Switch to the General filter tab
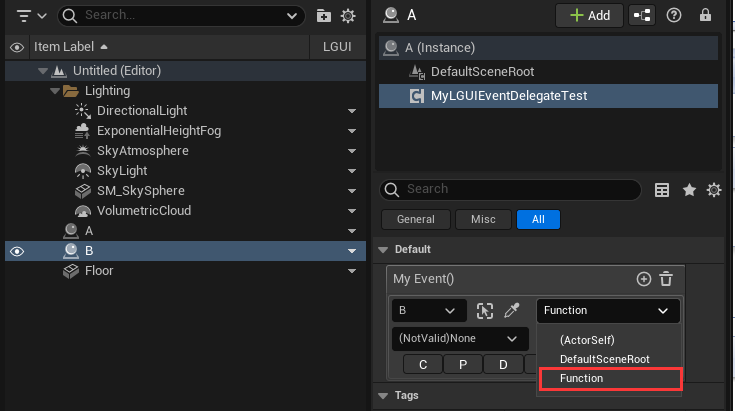The width and height of the screenshot is (735, 411). [x=415, y=220]
